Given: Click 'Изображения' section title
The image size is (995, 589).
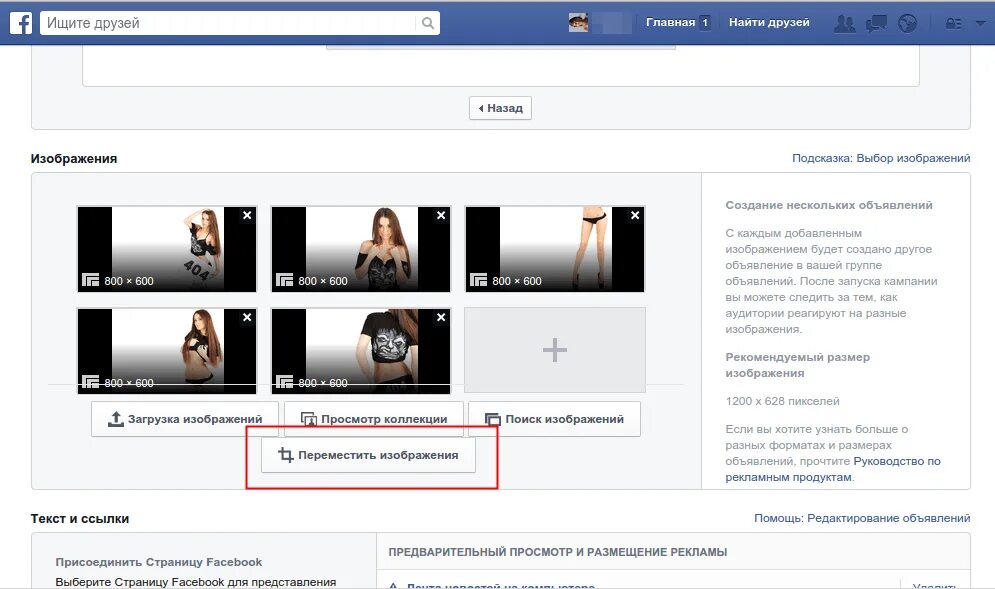Looking at the screenshot, I should 74,159.
